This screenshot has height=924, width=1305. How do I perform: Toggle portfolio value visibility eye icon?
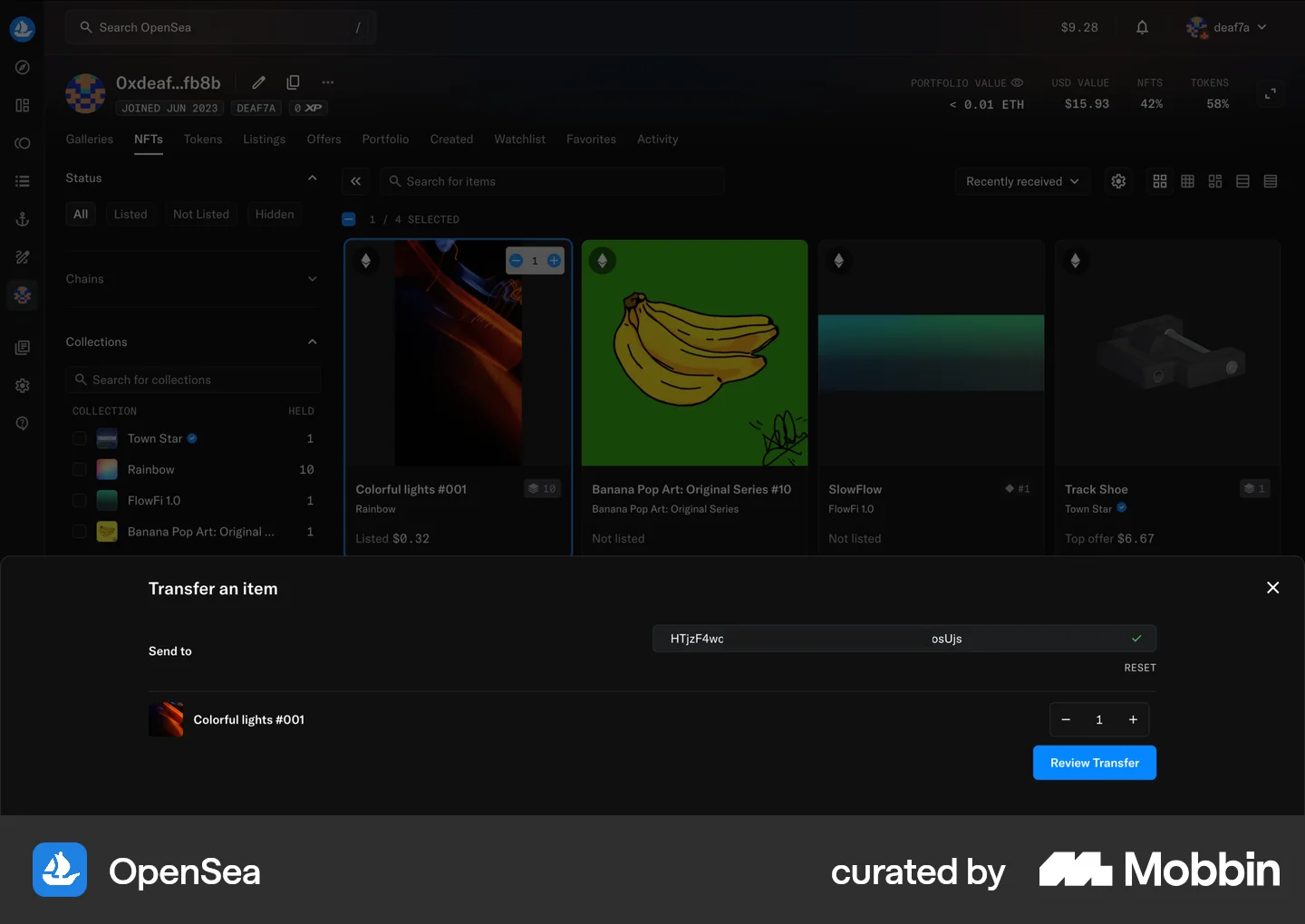point(1018,82)
